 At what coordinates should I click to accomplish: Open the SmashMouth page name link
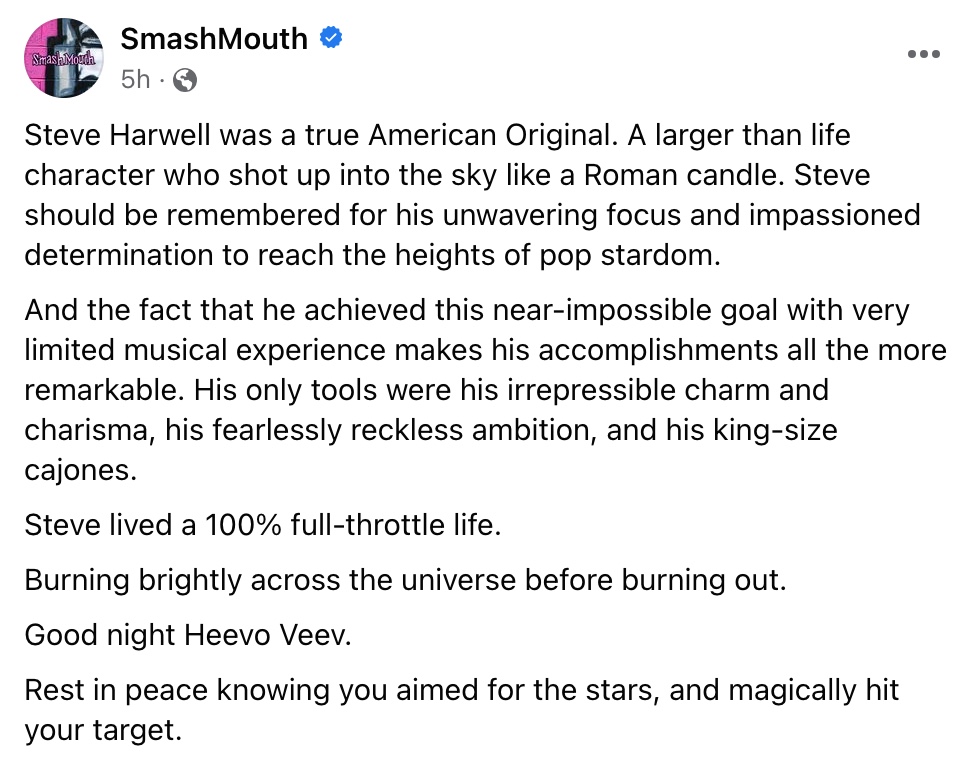214,39
